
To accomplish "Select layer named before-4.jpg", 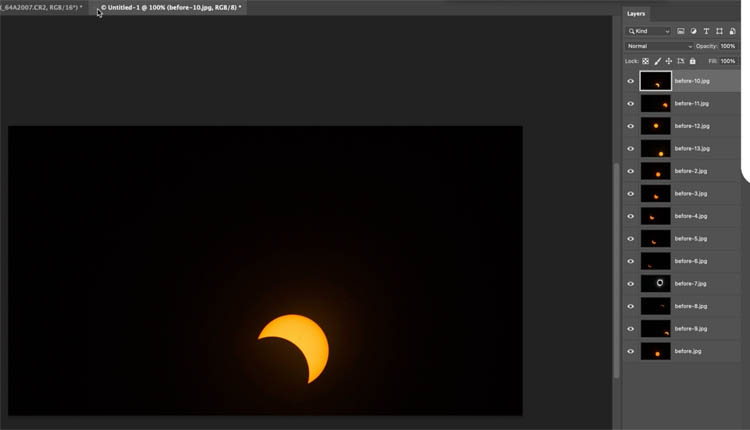I will 691,216.
